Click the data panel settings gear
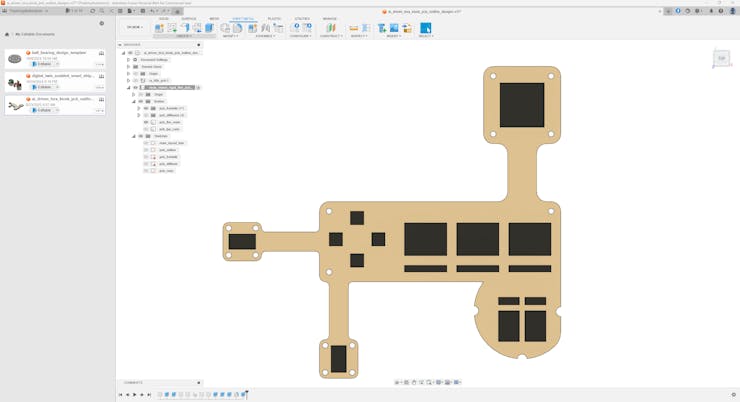 point(101,23)
